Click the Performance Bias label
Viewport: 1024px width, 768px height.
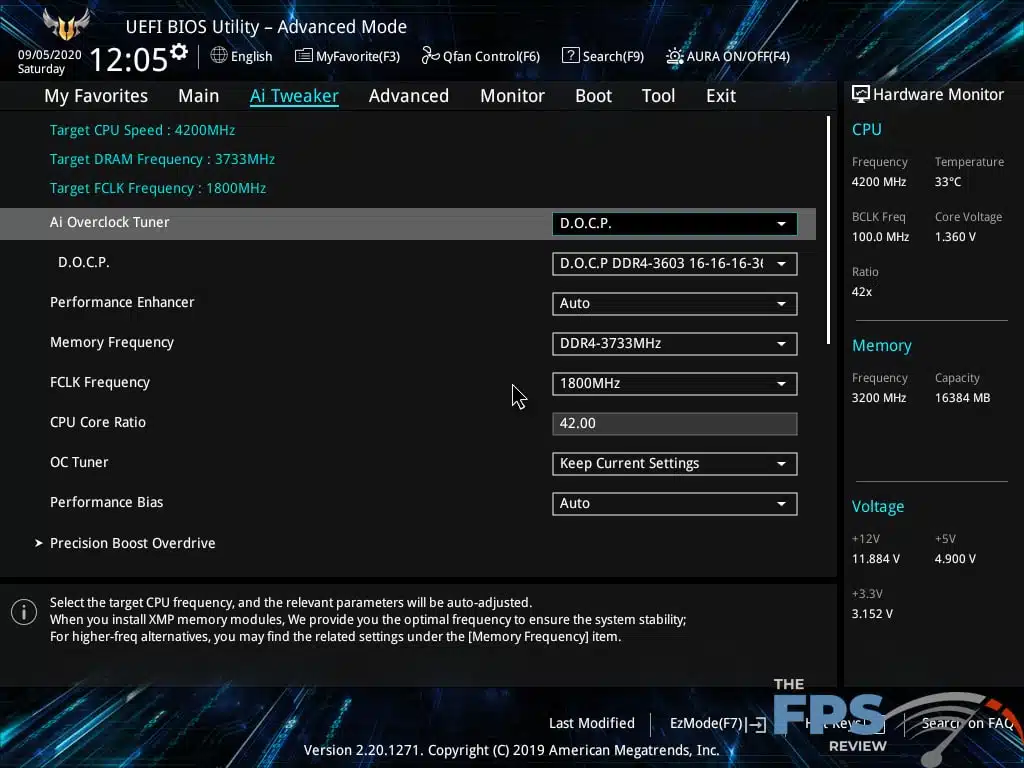(106, 502)
